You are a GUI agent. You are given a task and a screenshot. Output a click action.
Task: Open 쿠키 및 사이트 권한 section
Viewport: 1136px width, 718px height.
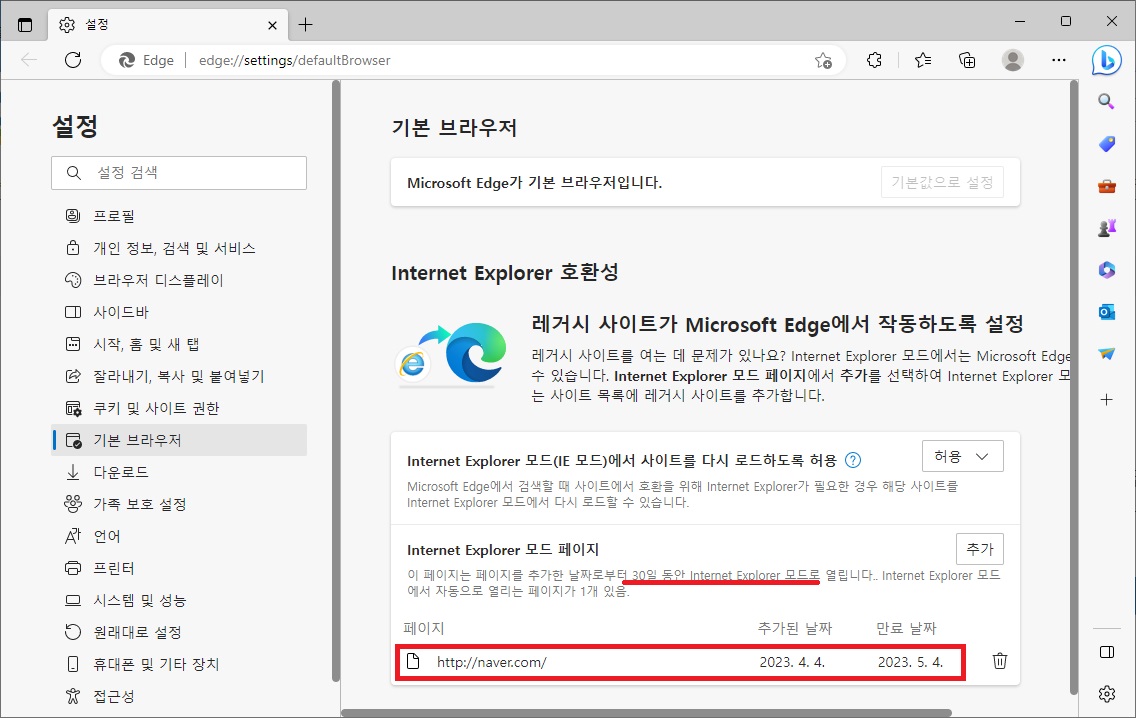coord(179,408)
